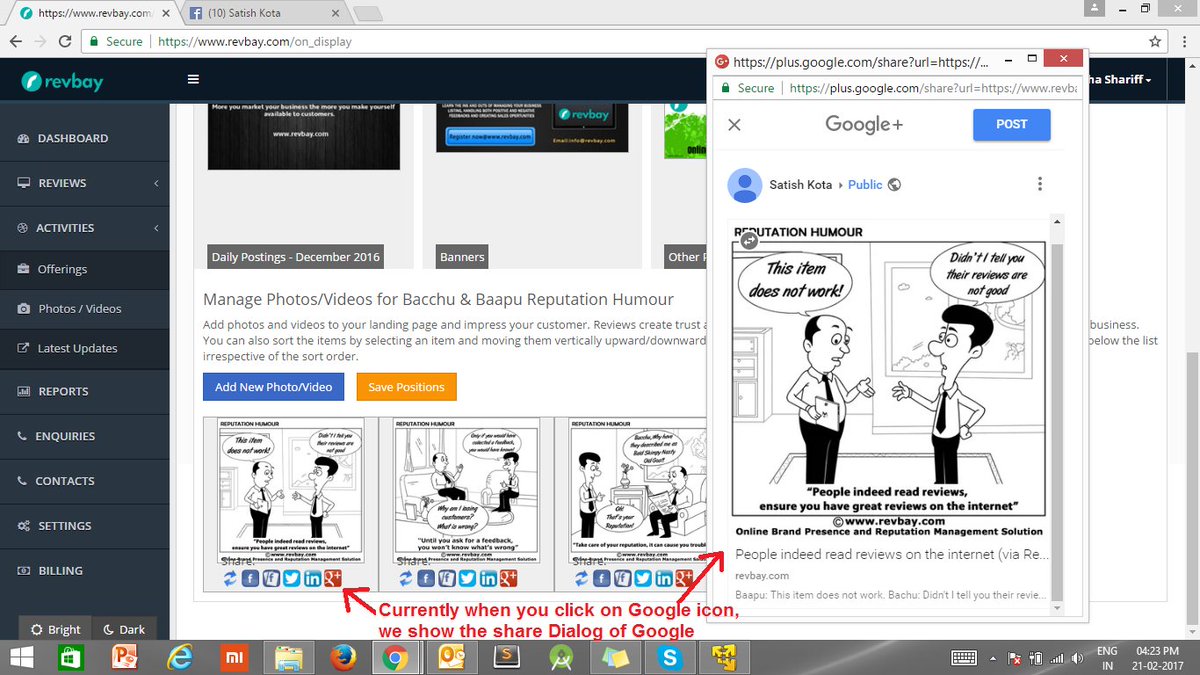Share 'Why am I losing customers' cartoon on Facebook

[425, 578]
